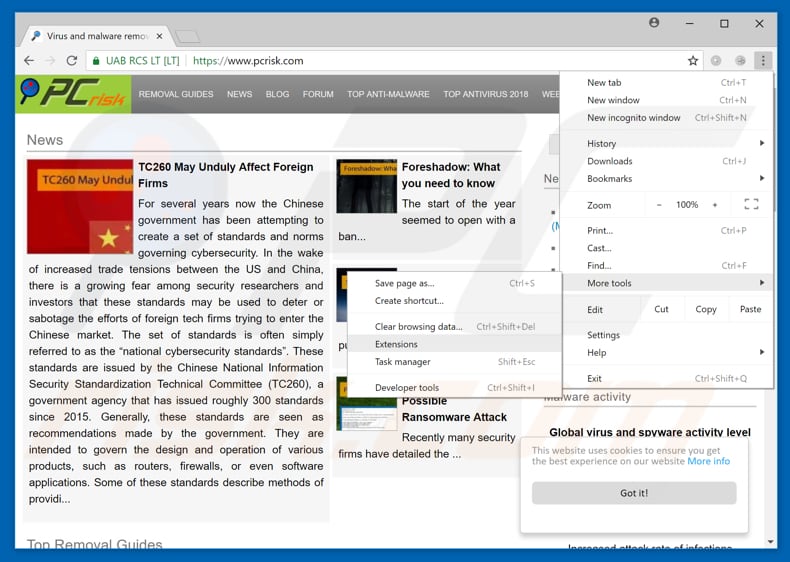Click the Foreshadow article thumbnail
This screenshot has width=790, height=562.
tap(367, 186)
